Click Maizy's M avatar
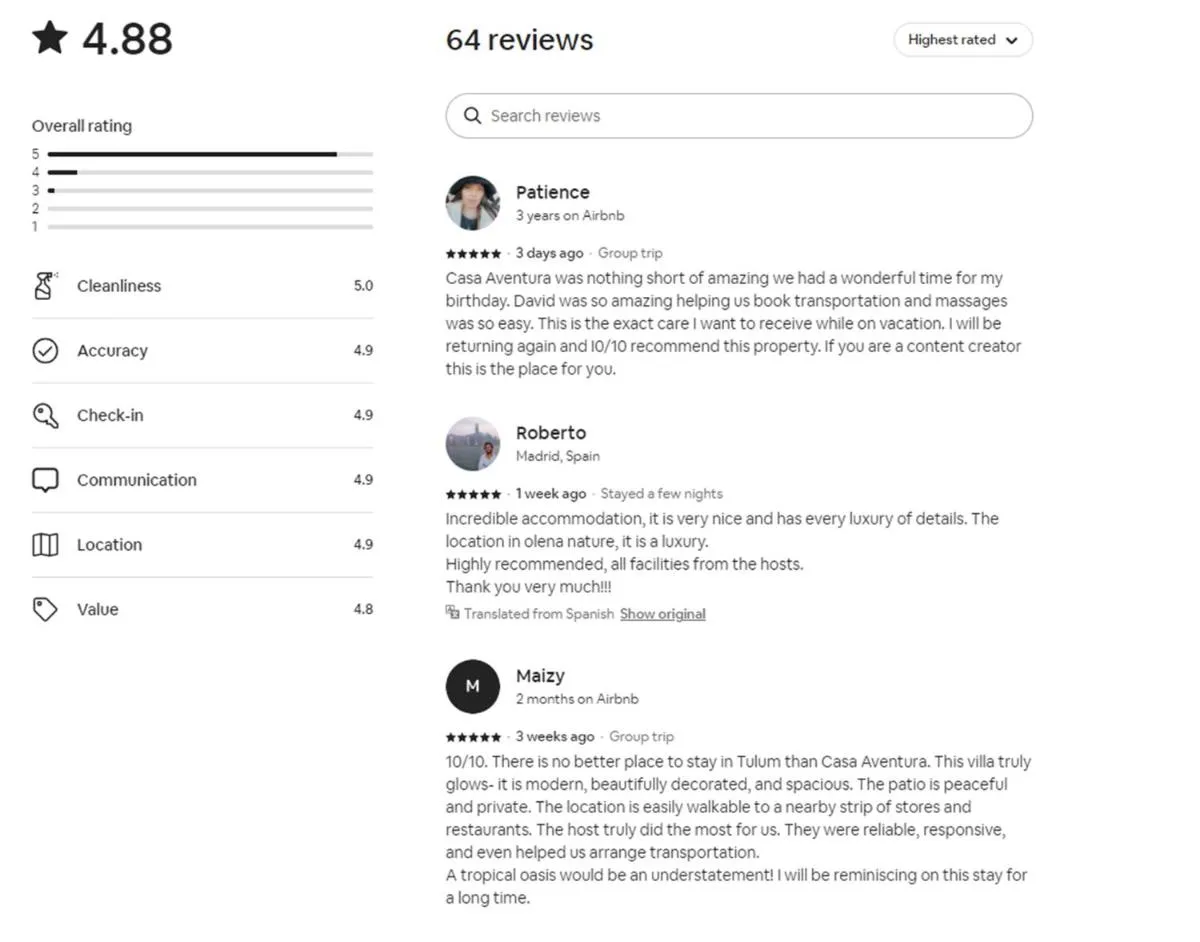The height and width of the screenshot is (942, 1200). [x=472, y=686]
